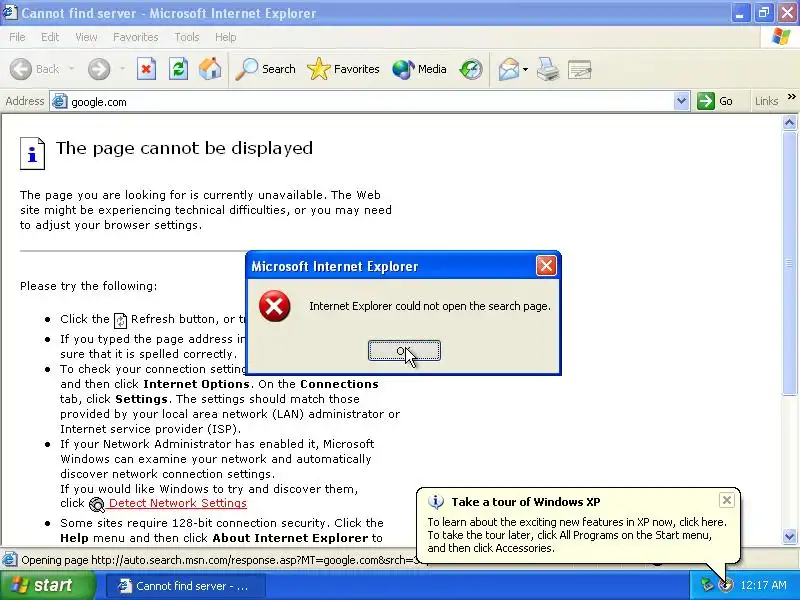The width and height of the screenshot is (800, 600).
Task: Click the heading The page cannot be displayed
Action: [184, 148]
